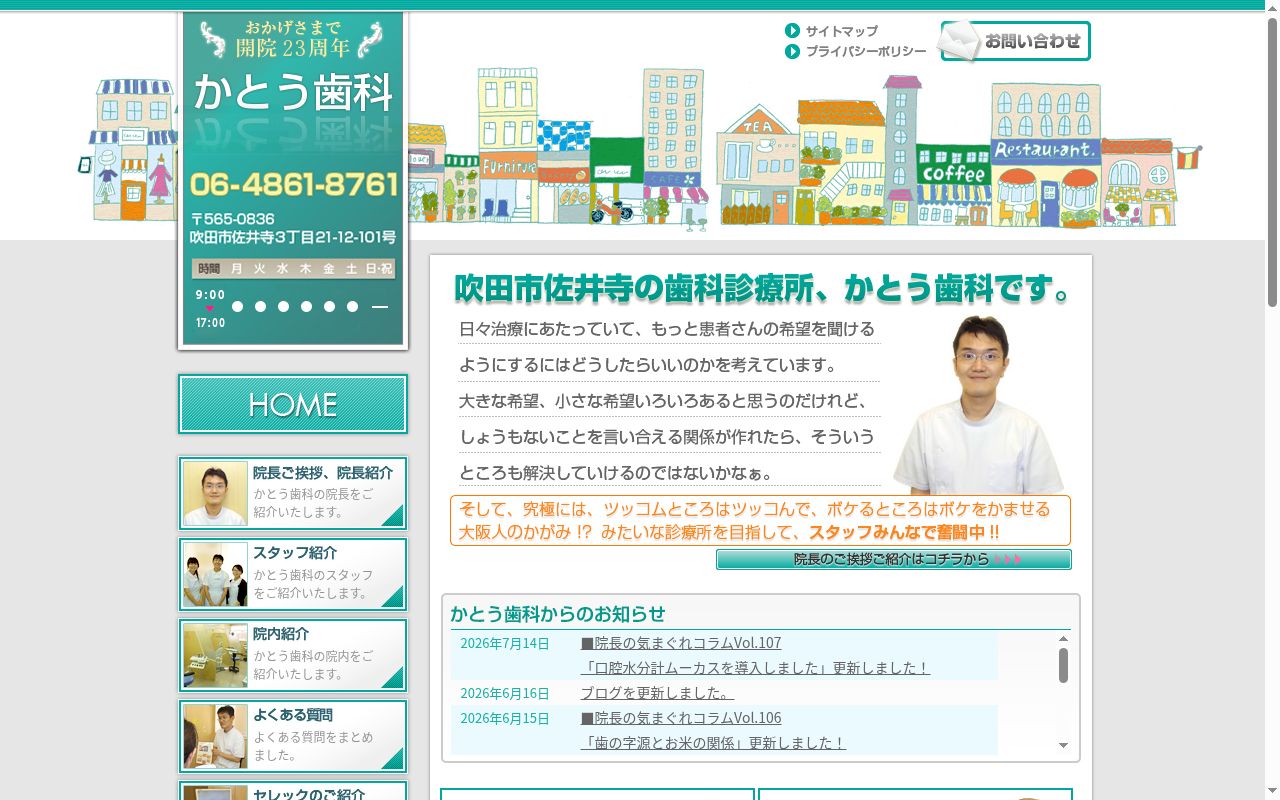1280x800 pixels.
Task: Open スタッフ紹介 menu item
Action: coord(293,574)
